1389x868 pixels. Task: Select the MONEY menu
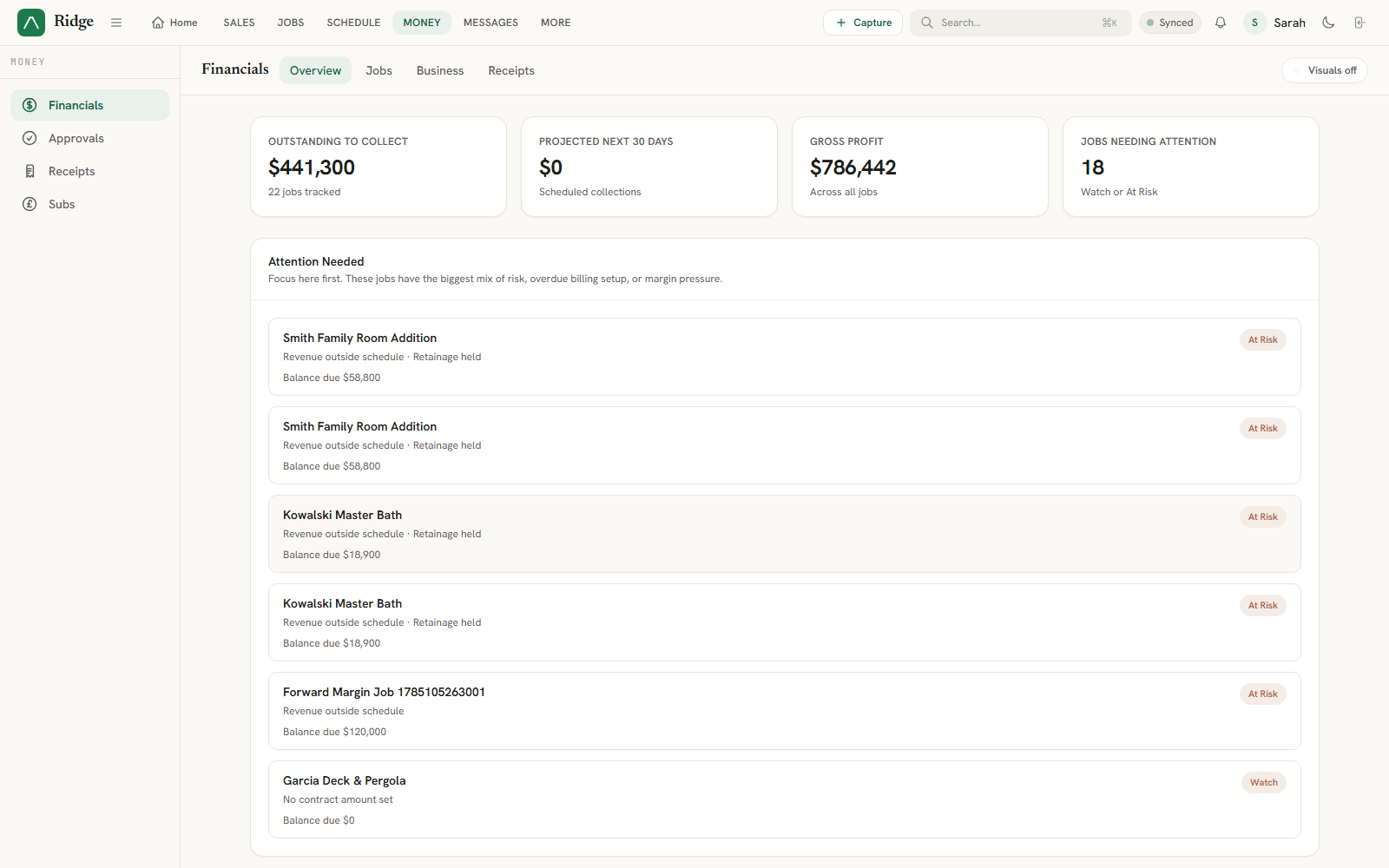(x=422, y=23)
